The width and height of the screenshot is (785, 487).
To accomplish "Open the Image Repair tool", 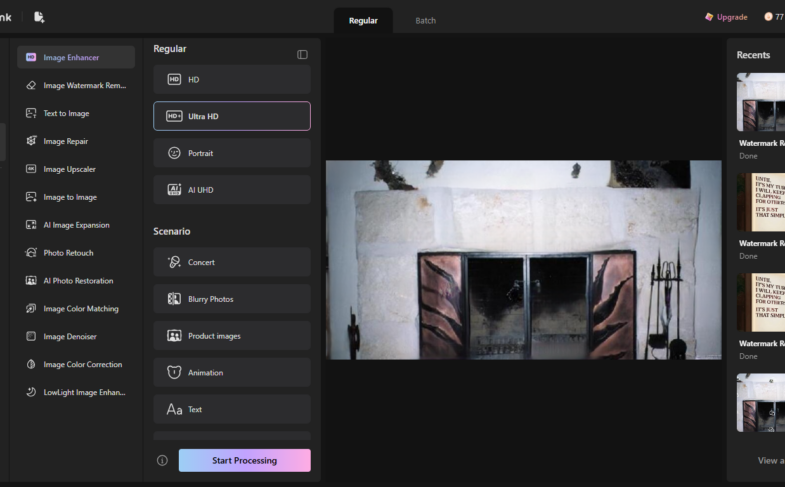I will pos(76,142).
